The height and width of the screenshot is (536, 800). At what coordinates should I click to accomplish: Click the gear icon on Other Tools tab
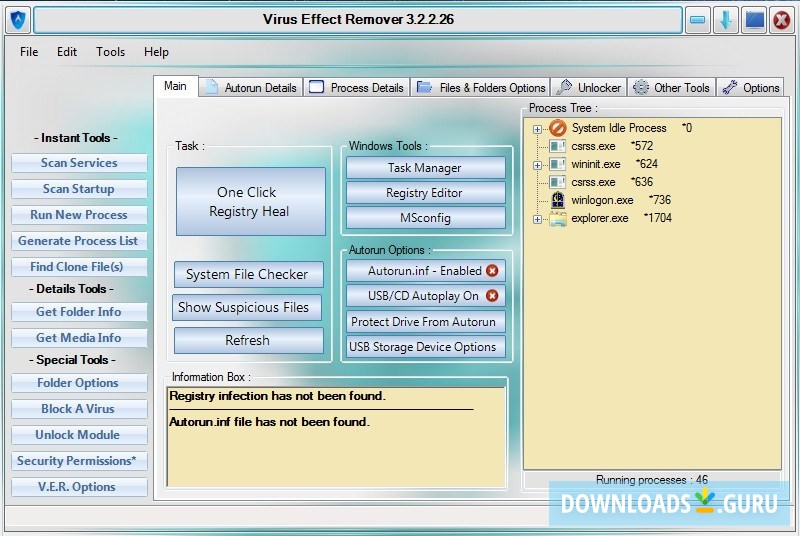point(641,87)
